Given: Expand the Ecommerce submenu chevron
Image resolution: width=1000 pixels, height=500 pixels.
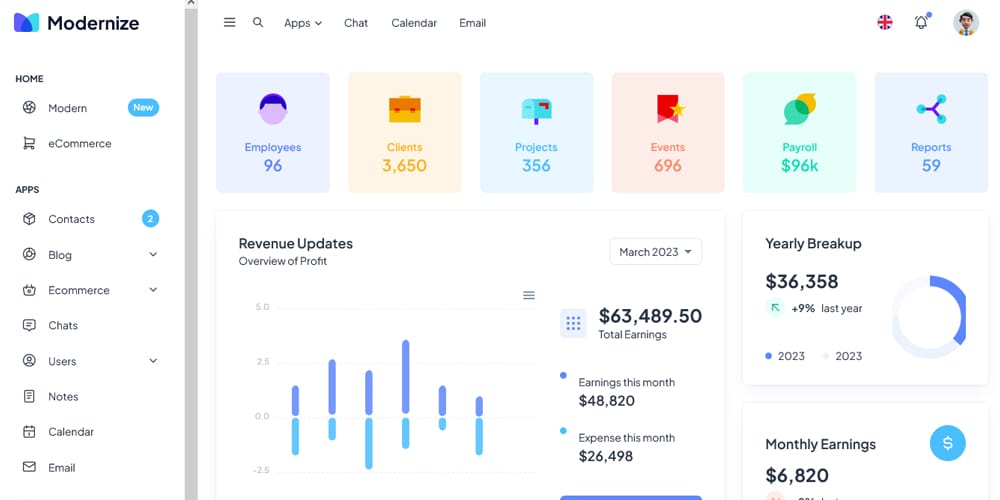Looking at the screenshot, I should coord(153,290).
